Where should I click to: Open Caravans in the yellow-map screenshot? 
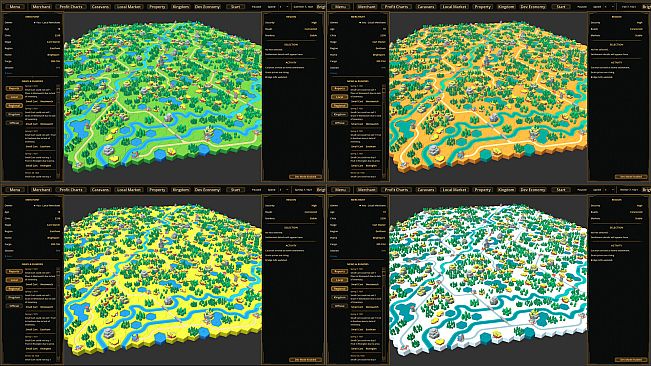pyautogui.click(x=100, y=190)
